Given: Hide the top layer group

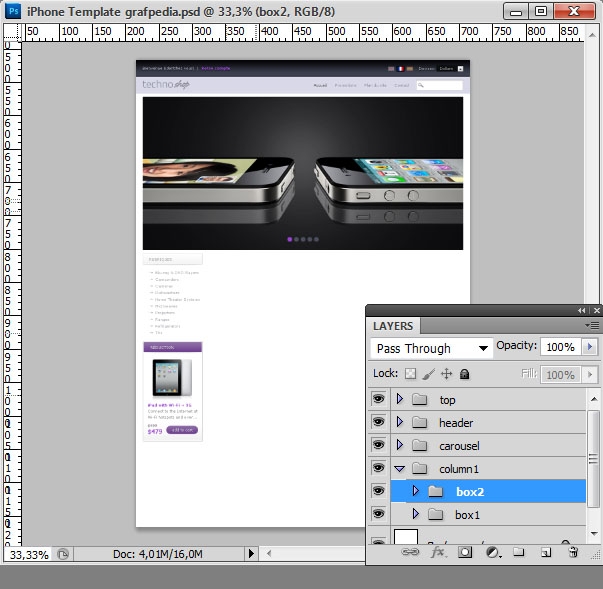Looking at the screenshot, I should pyautogui.click(x=378, y=399).
